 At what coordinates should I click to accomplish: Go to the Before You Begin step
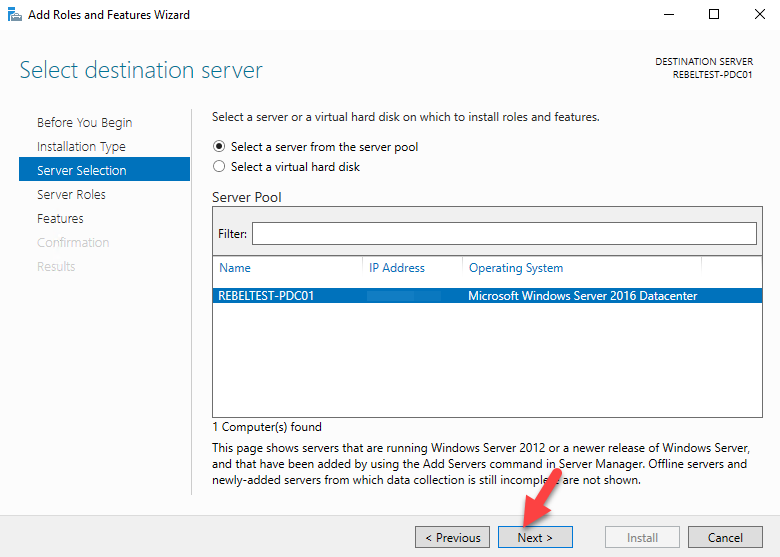click(84, 123)
